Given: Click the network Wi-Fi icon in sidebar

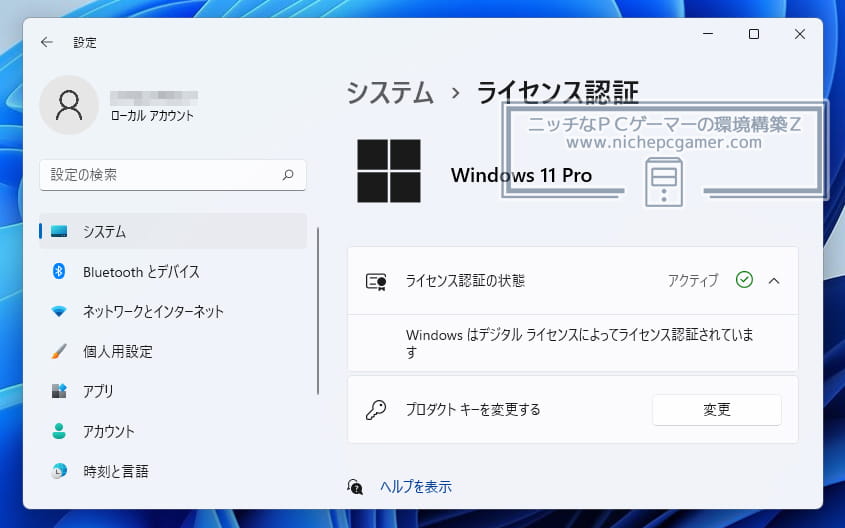Looking at the screenshot, I should (x=59, y=311).
